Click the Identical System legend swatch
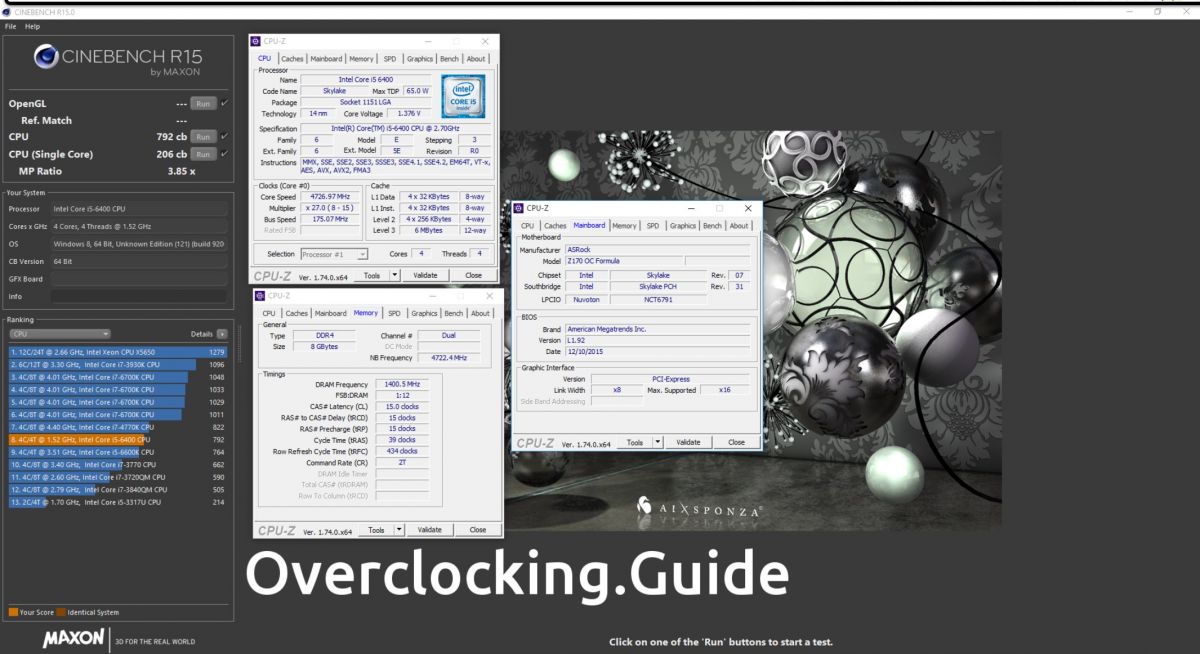 (62, 612)
